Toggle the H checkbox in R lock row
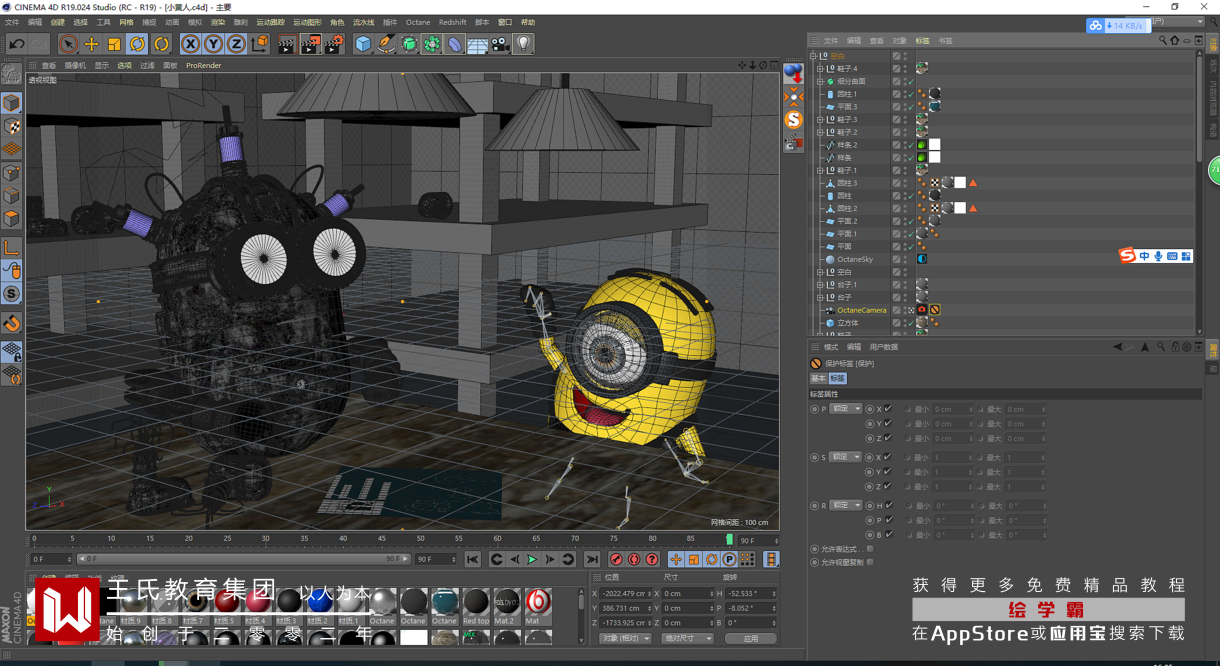Screen dimensions: 1220x666 (888, 506)
